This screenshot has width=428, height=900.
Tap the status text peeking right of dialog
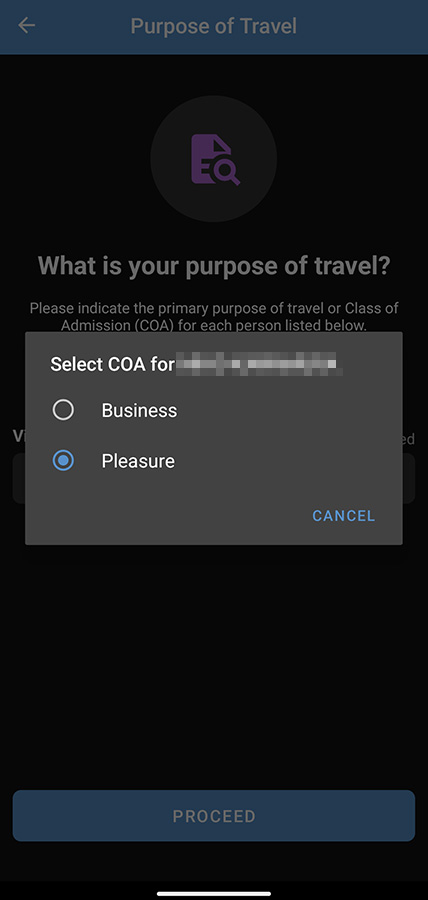408,439
